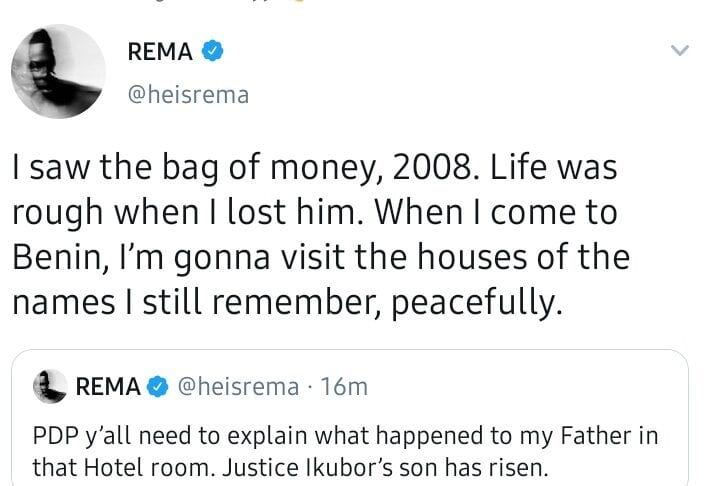Click the bold REMA display name in header

160,51
